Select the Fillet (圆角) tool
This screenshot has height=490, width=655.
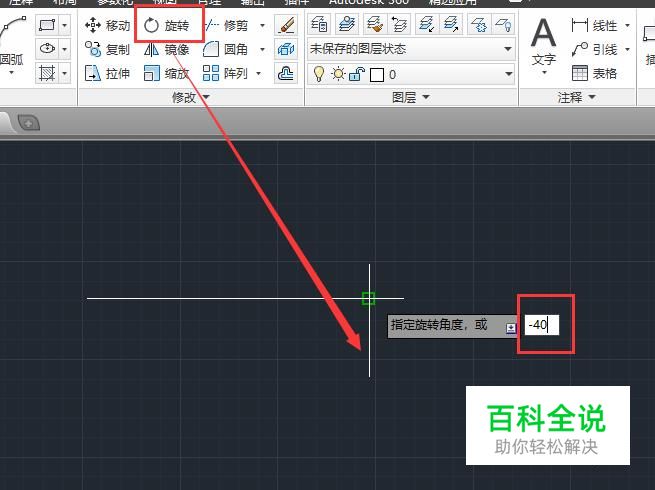tap(226, 49)
